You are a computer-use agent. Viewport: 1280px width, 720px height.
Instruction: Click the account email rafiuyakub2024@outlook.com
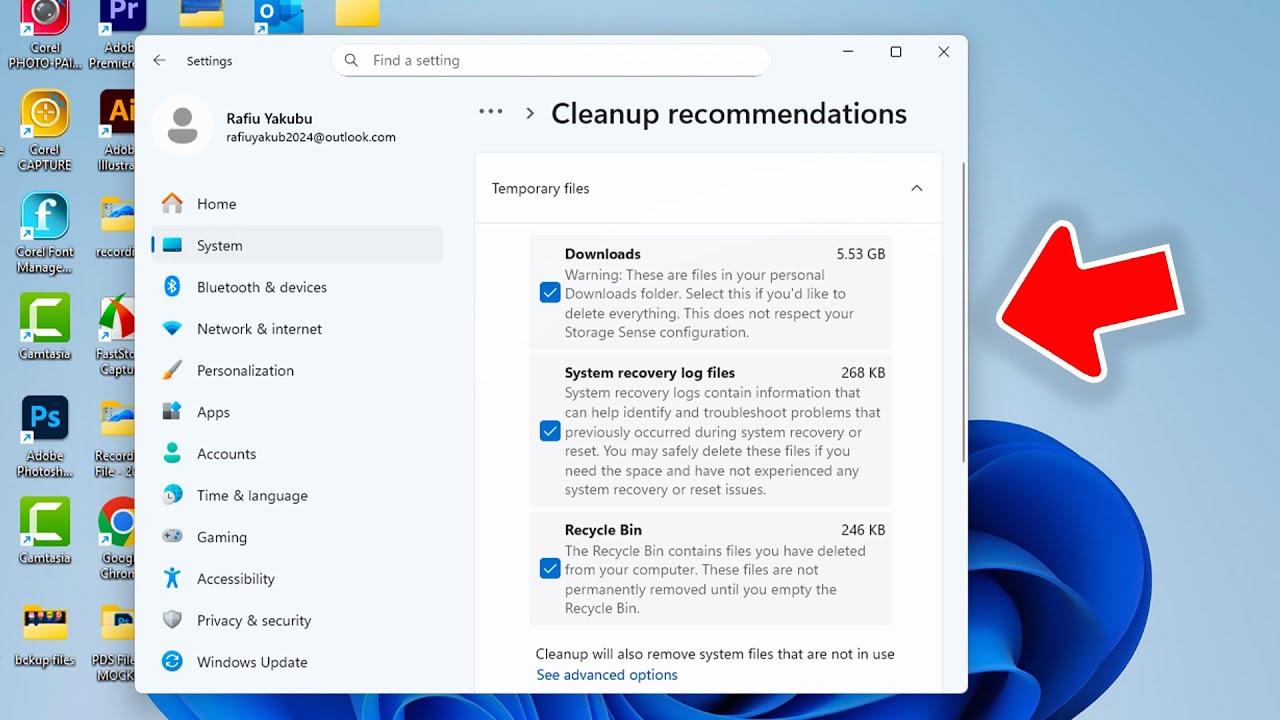point(311,137)
